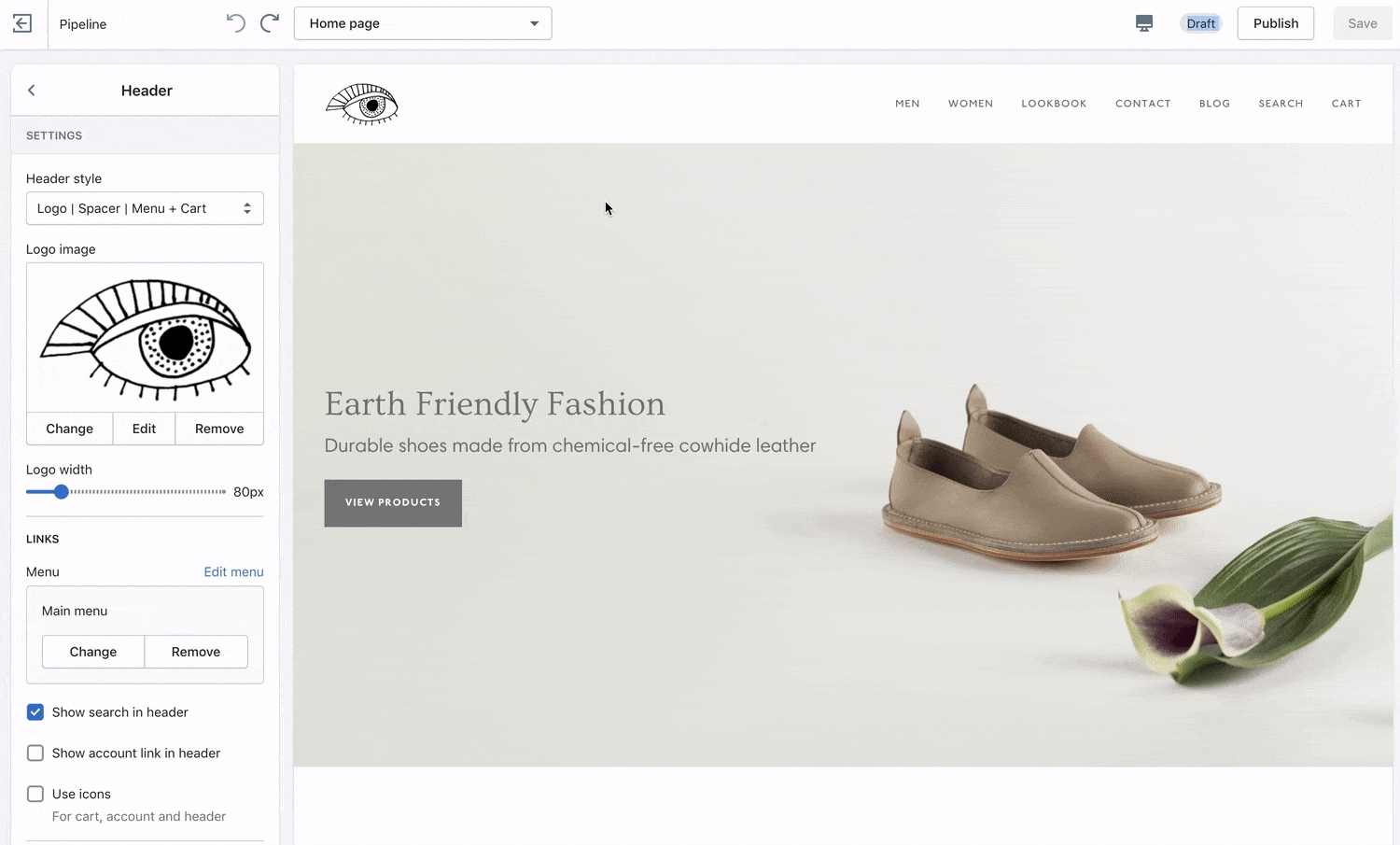Go back from Header settings
Screen dimensions: 1400x845
coord(32,91)
